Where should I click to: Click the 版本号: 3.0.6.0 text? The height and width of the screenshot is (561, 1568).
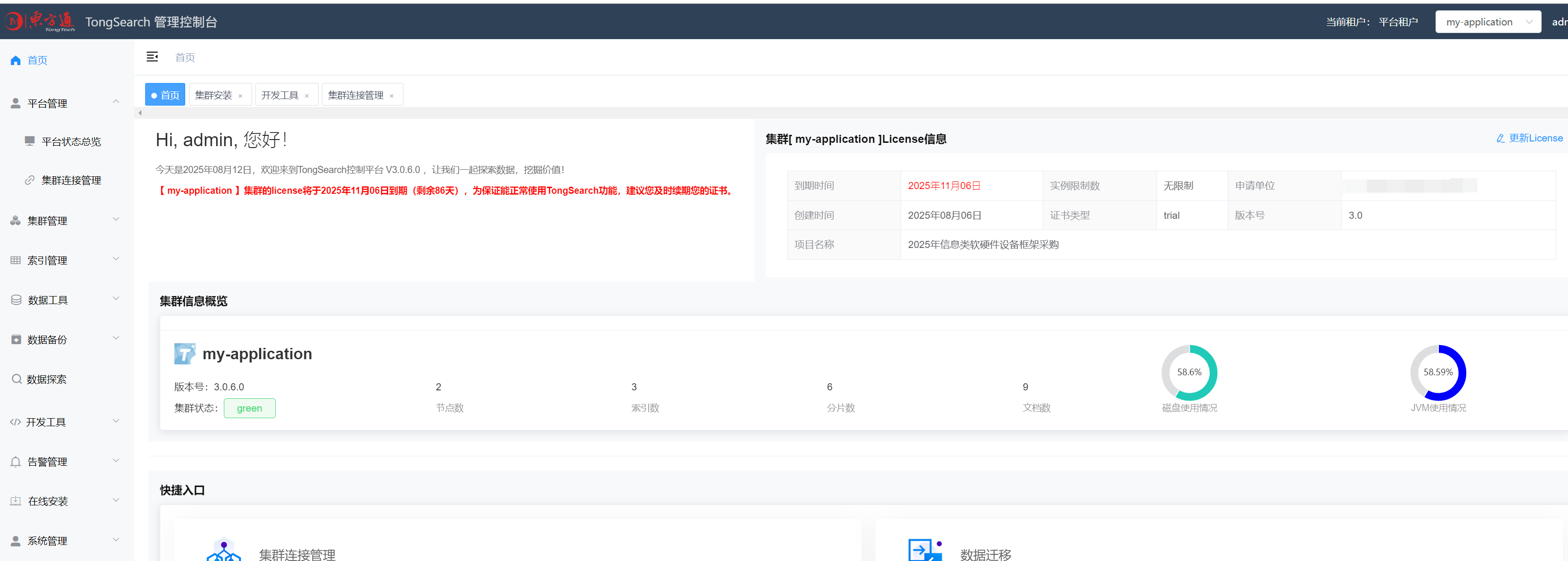click(209, 387)
